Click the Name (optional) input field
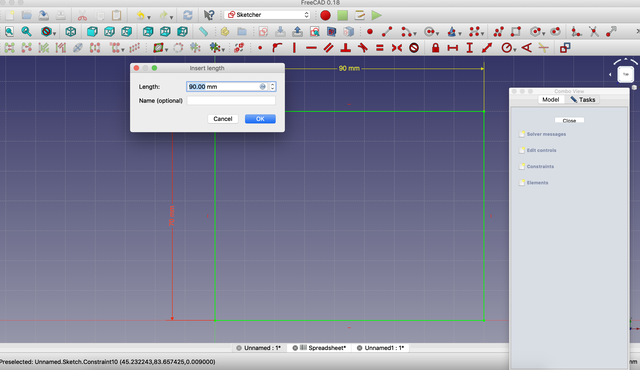The height and width of the screenshot is (370, 640). (231, 100)
